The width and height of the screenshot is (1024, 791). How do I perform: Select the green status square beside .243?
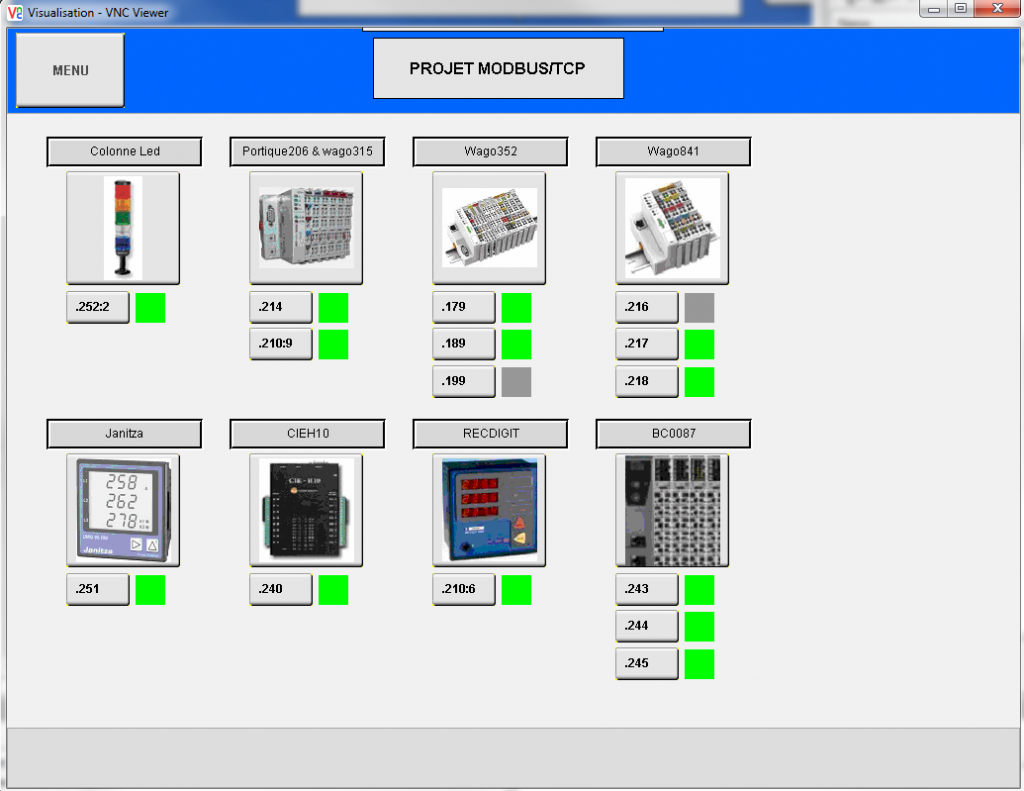click(x=699, y=590)
